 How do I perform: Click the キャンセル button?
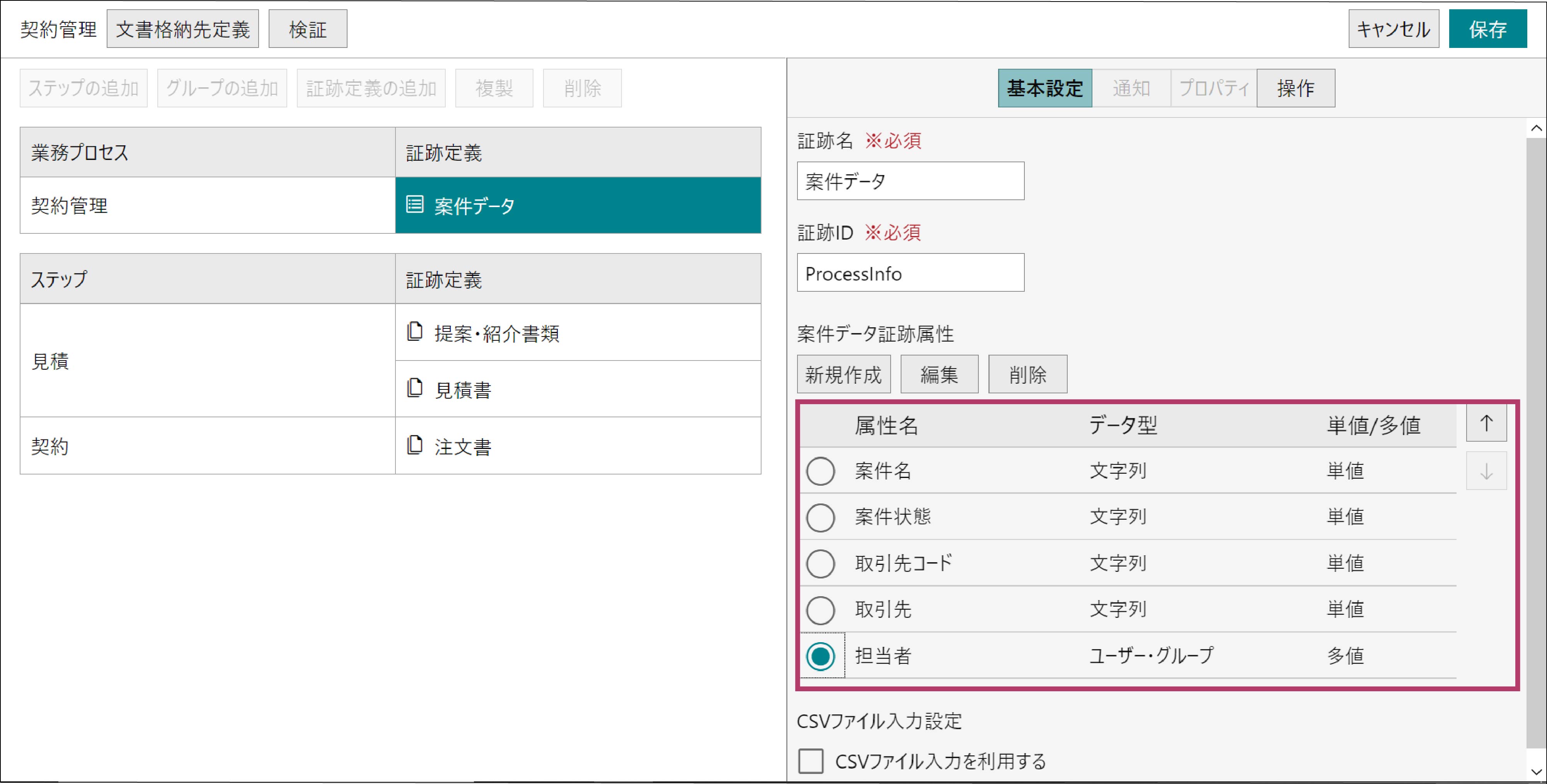(1393, 29)
